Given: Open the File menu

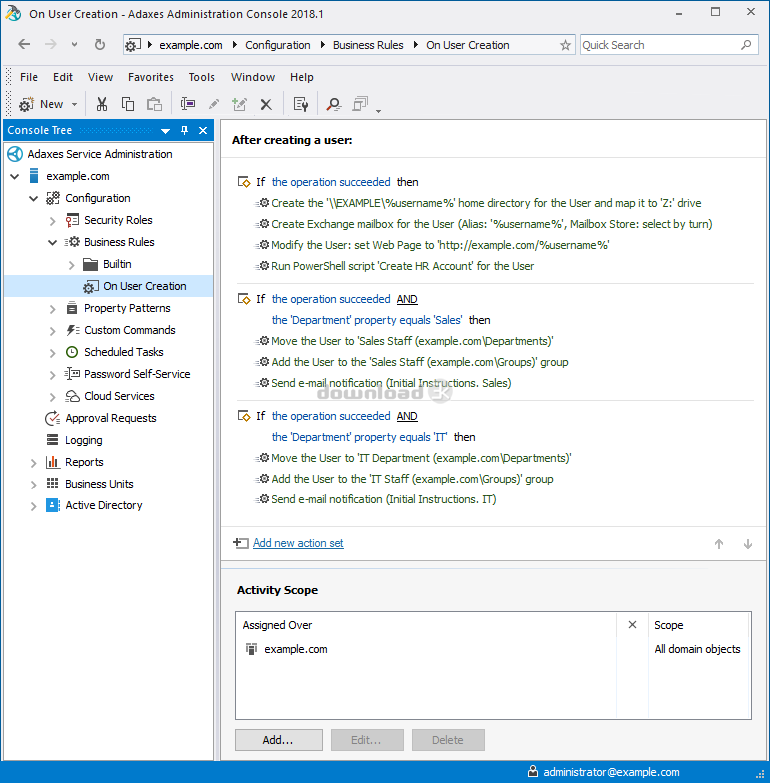Looking at the screenshot, I should click(x=28, y=77).
